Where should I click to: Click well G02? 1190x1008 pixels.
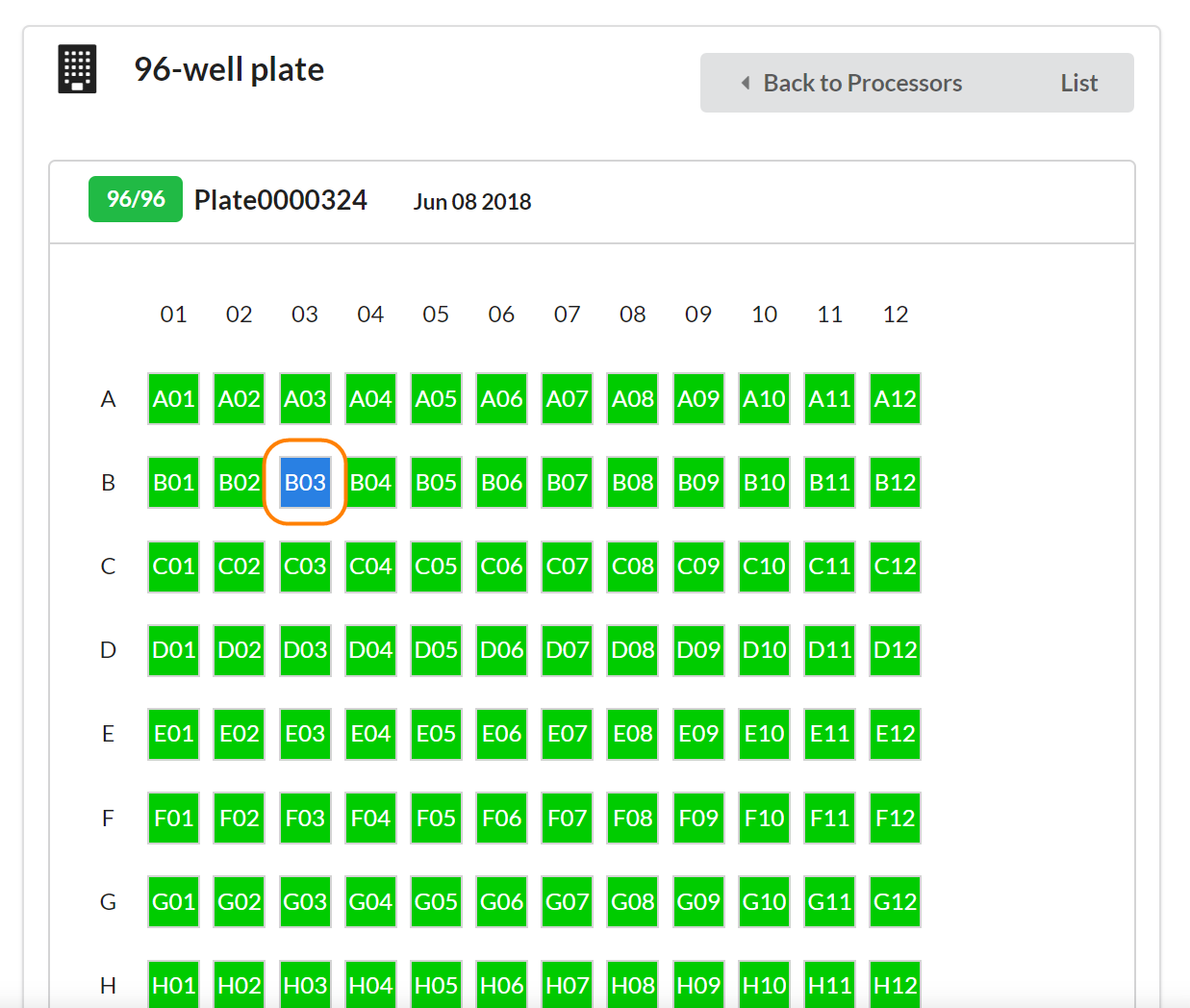[239, 902]
